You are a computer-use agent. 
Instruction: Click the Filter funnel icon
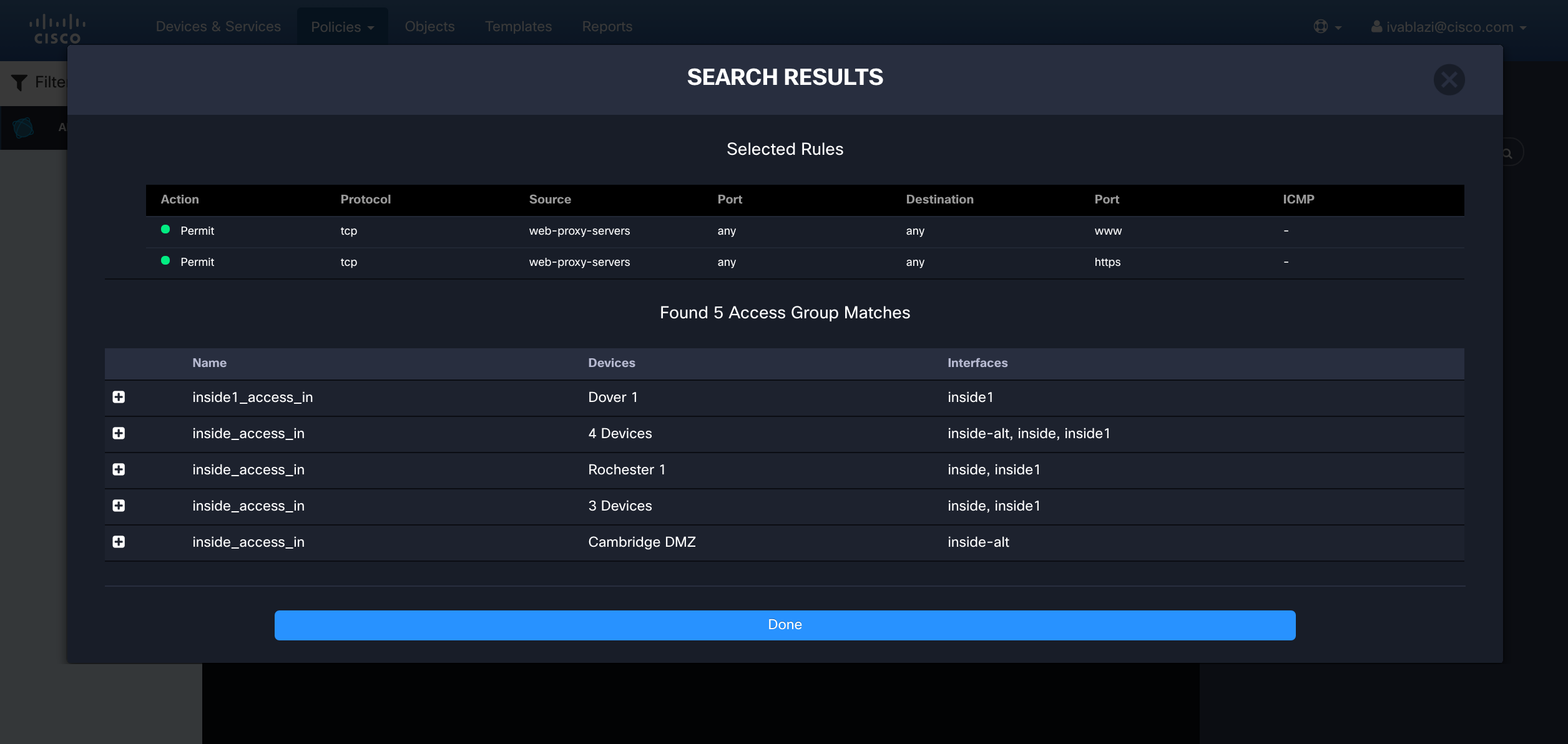point(19,82)
